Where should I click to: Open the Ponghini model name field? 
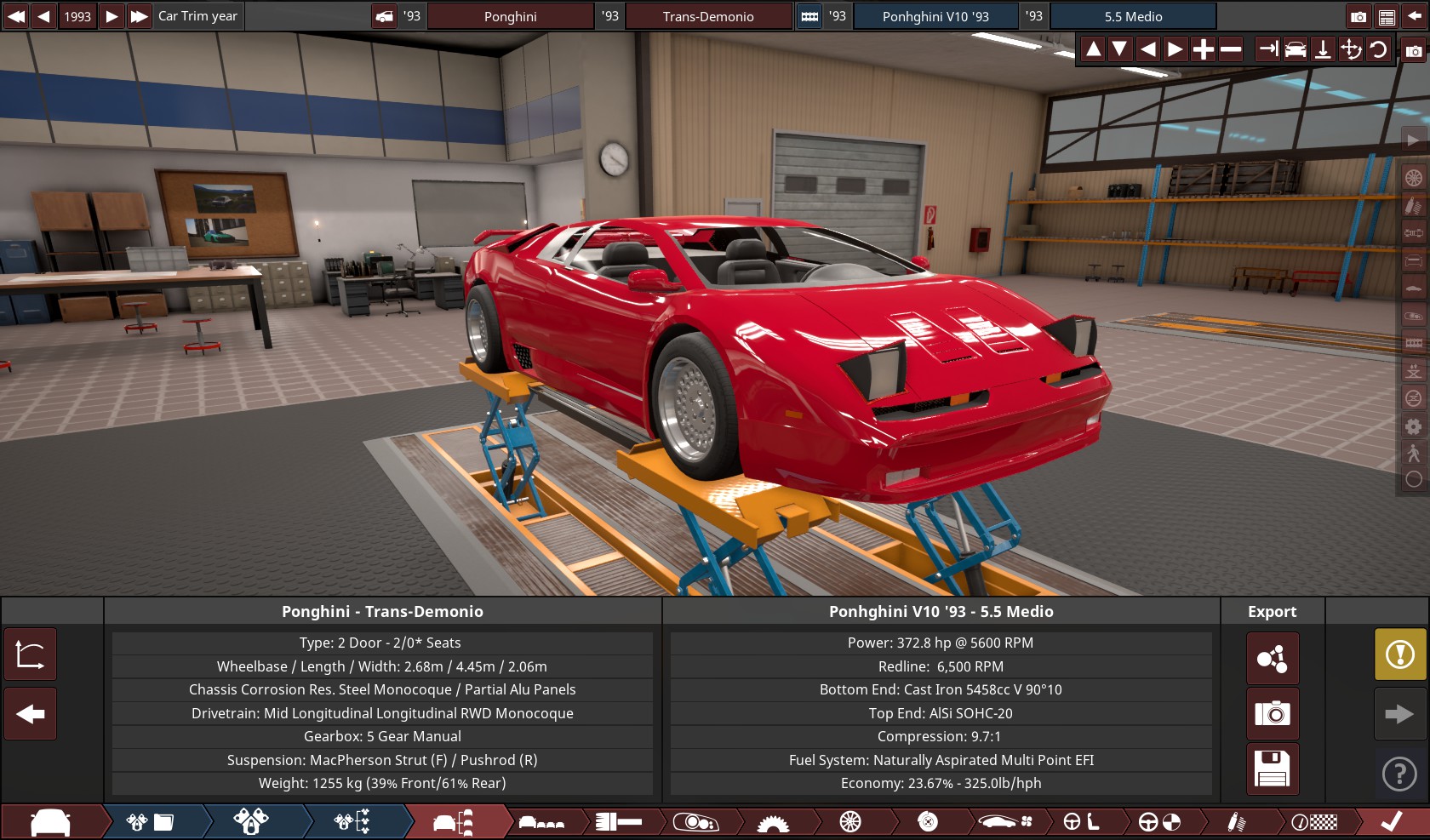[x=510, y=16]
